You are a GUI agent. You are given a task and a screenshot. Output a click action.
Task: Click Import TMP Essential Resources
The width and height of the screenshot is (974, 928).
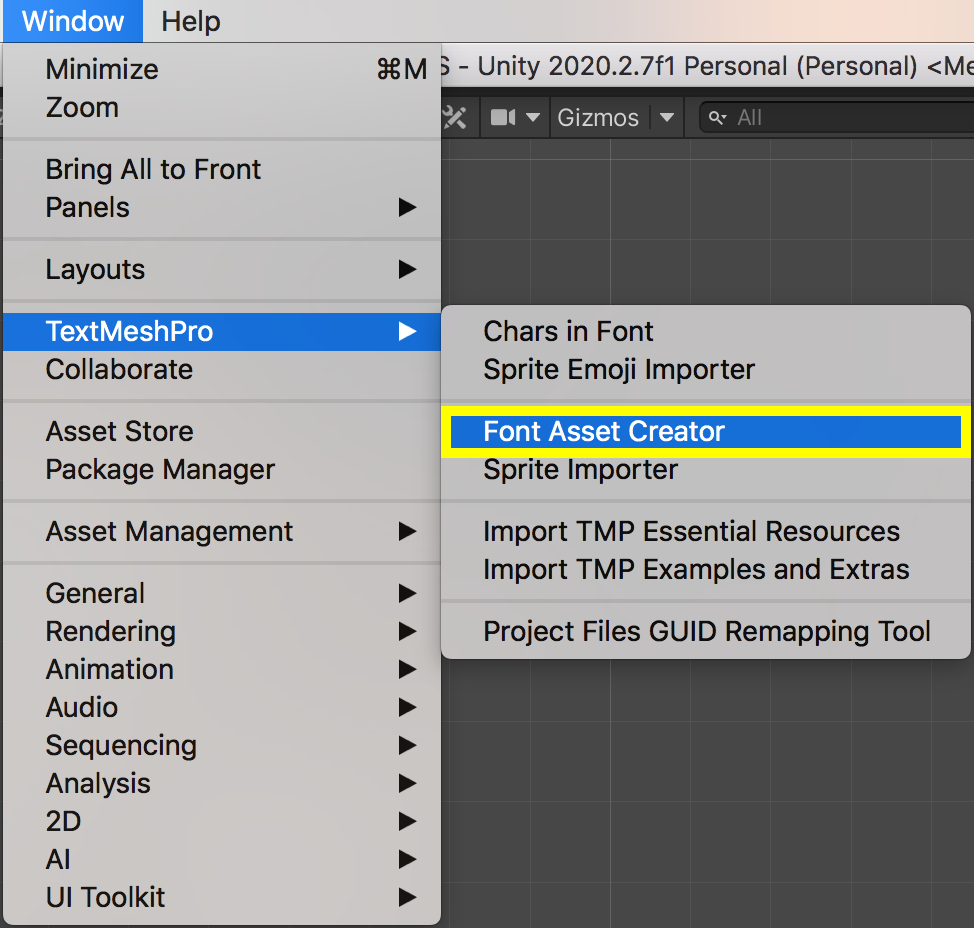706,532
